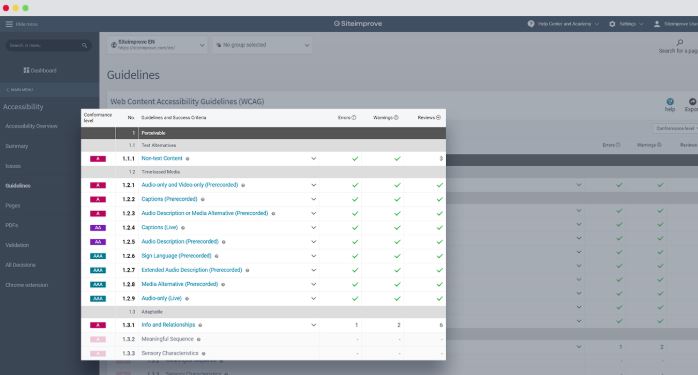Open the Siteimprove EN site dropdown
698x375 pixels.
(157, 45)
